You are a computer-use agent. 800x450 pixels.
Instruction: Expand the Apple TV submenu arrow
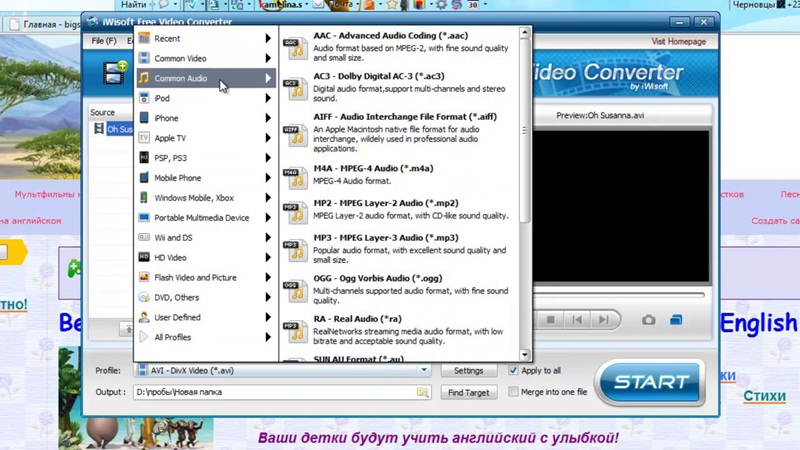(268, 138)
